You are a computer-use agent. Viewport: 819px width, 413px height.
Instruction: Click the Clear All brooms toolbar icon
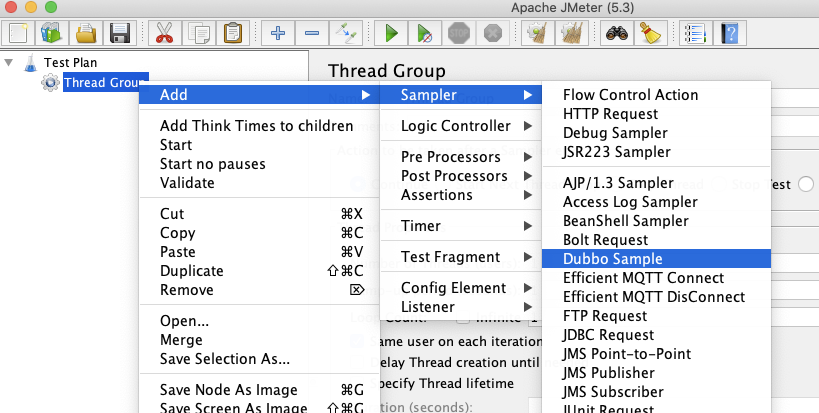[571, 33]
